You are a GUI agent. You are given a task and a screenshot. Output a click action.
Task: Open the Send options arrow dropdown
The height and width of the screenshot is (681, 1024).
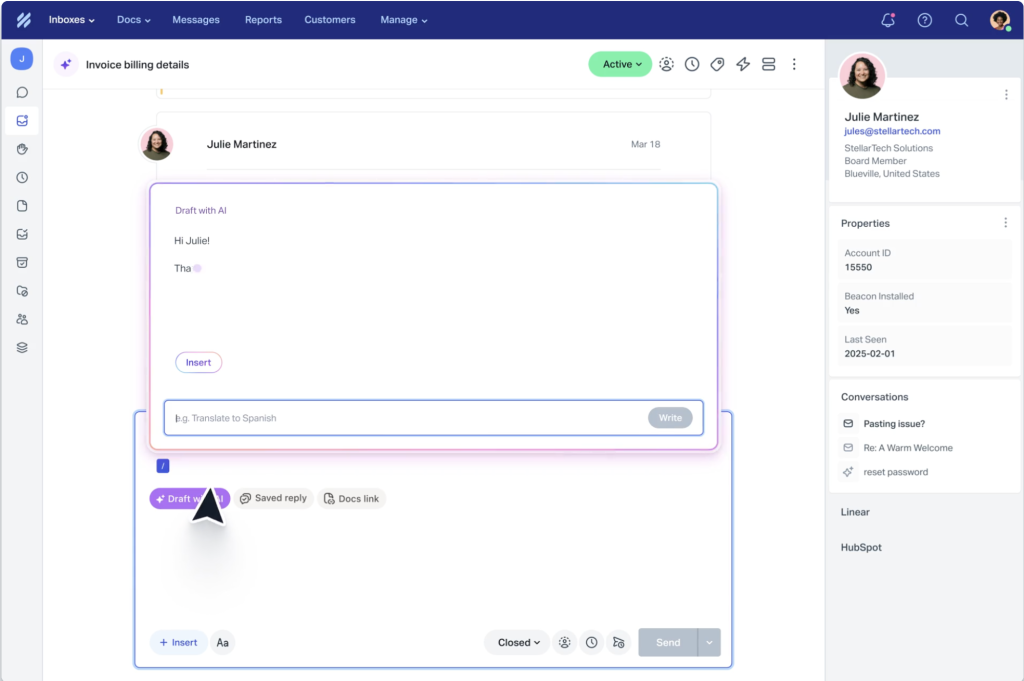tap(709, 643)
